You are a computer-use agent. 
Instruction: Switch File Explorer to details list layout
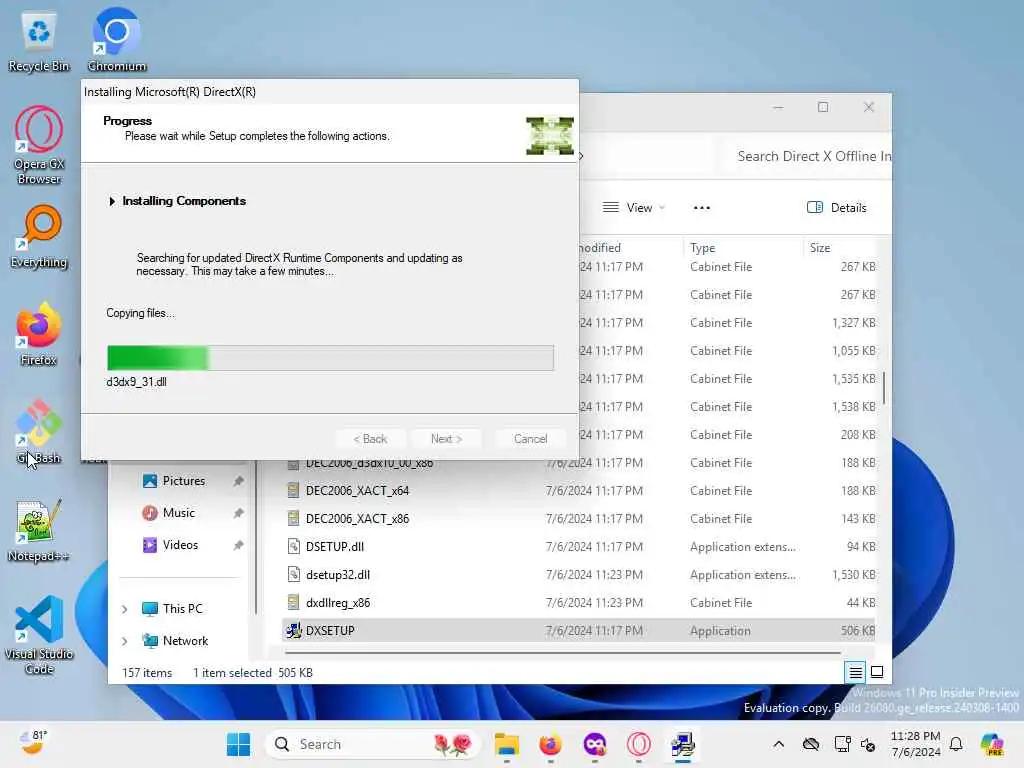click(x=856, y=672)
